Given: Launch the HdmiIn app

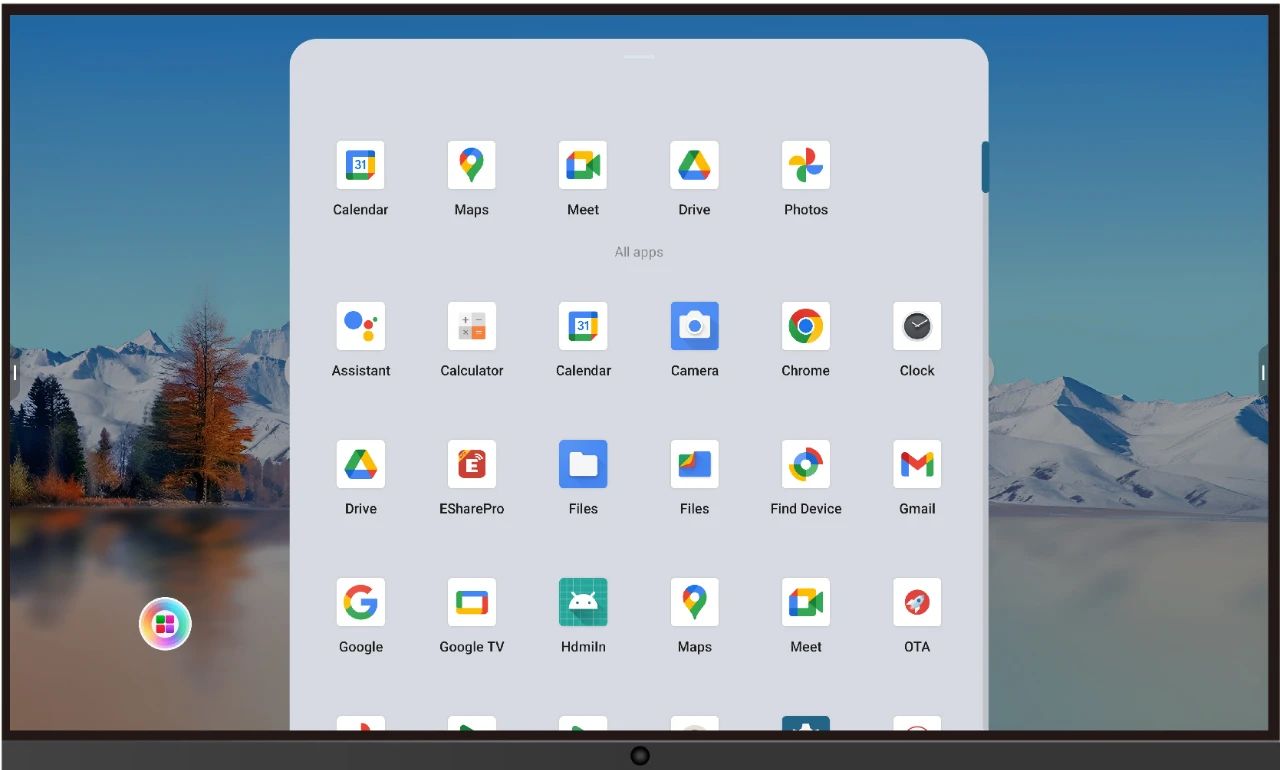Looking at the screenshot, I should [x=583, y=602].
